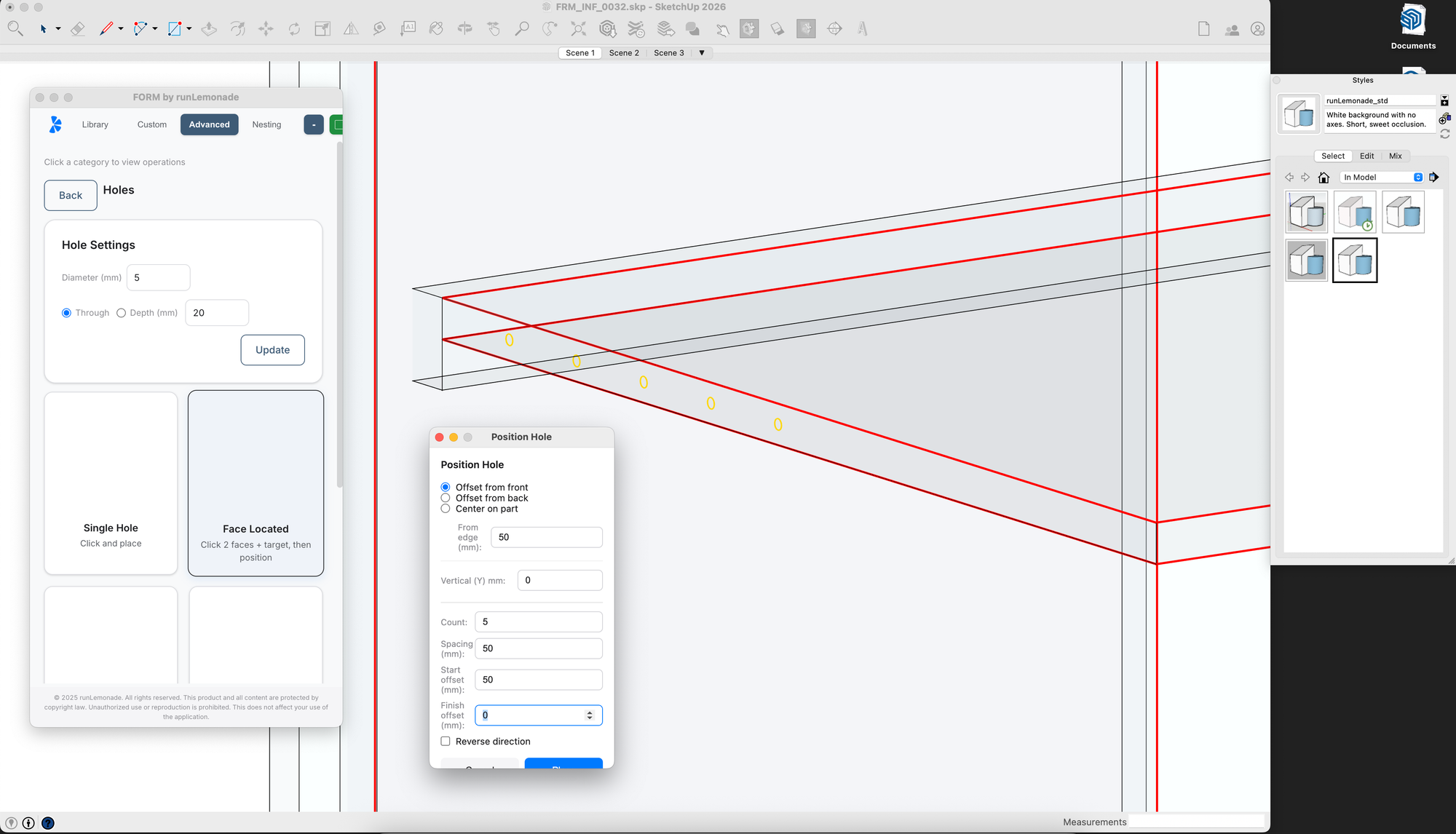Select the Orbit tool

pos(464,29)
